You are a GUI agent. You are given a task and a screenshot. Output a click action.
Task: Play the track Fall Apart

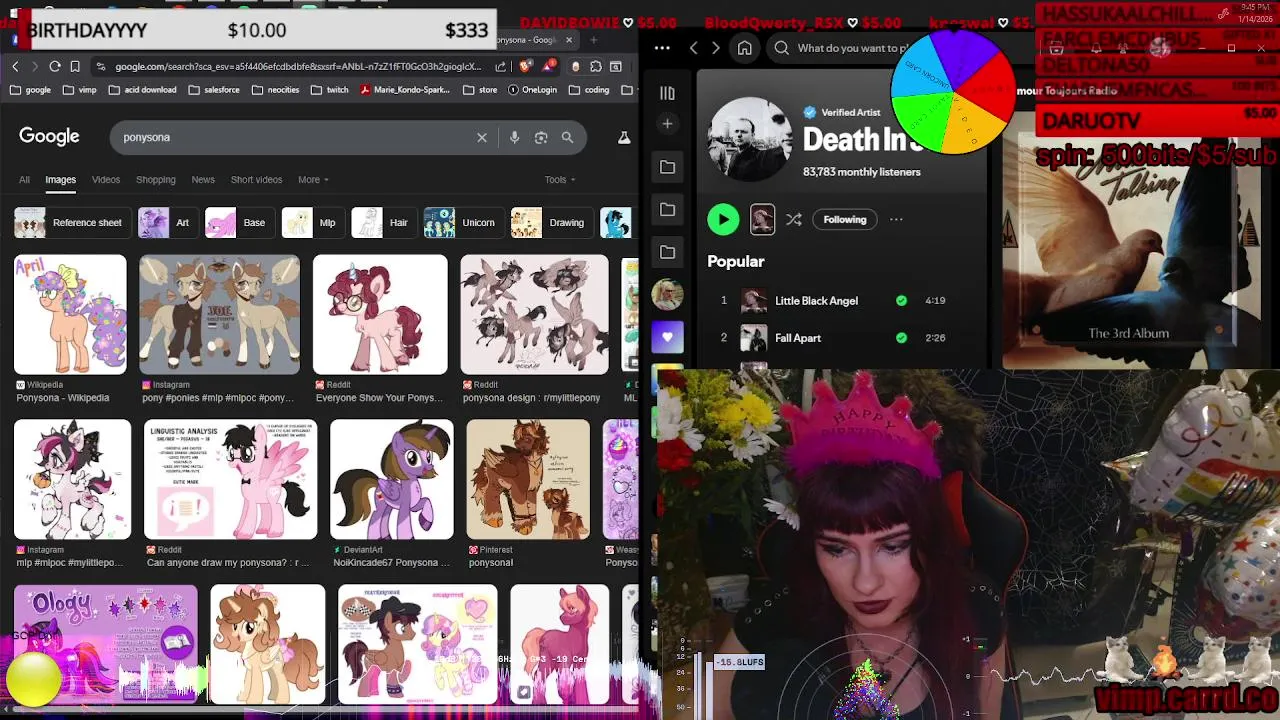click(798, 338)
